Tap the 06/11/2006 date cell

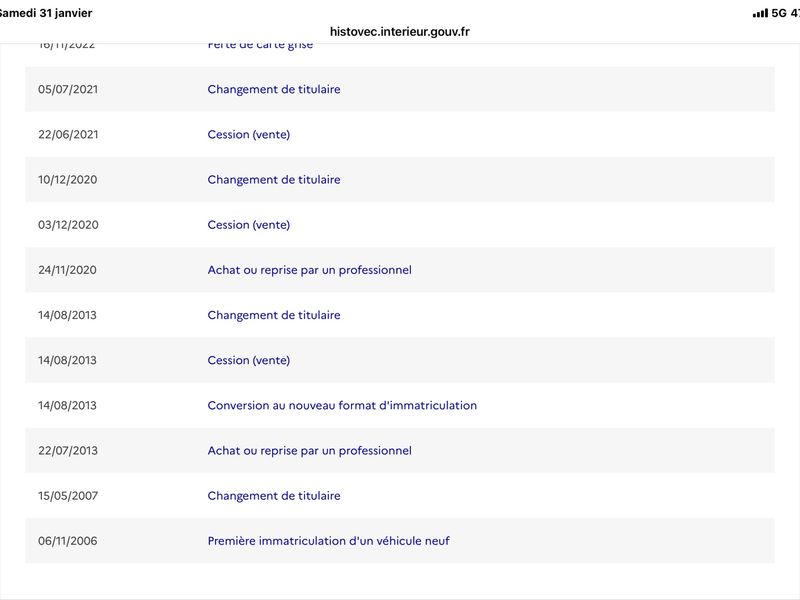68,541
